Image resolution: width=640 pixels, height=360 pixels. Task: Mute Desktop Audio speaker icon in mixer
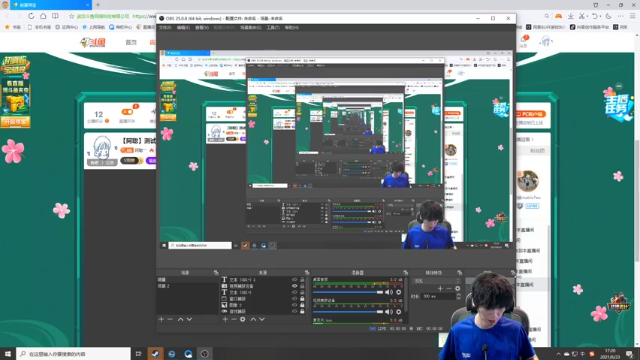(x=389, y=292)
